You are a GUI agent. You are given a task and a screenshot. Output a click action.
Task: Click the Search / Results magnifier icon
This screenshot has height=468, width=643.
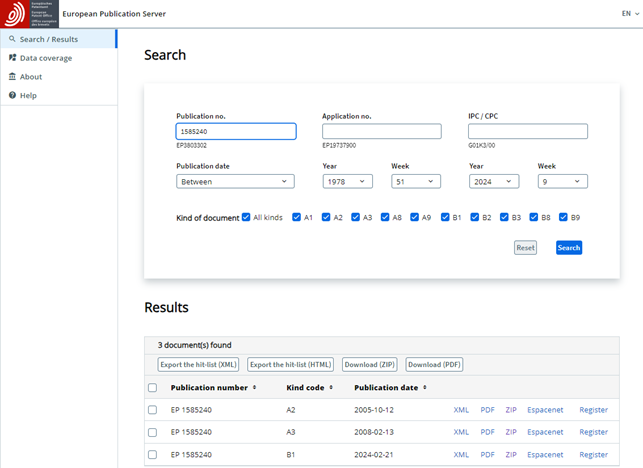pyautogui.click(x=12, y=39)
